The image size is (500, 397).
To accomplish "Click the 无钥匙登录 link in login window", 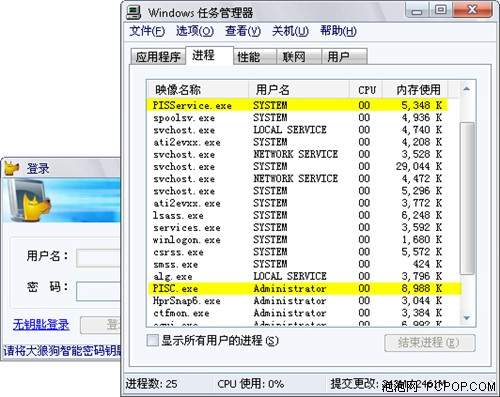I will tap(41, 324).
